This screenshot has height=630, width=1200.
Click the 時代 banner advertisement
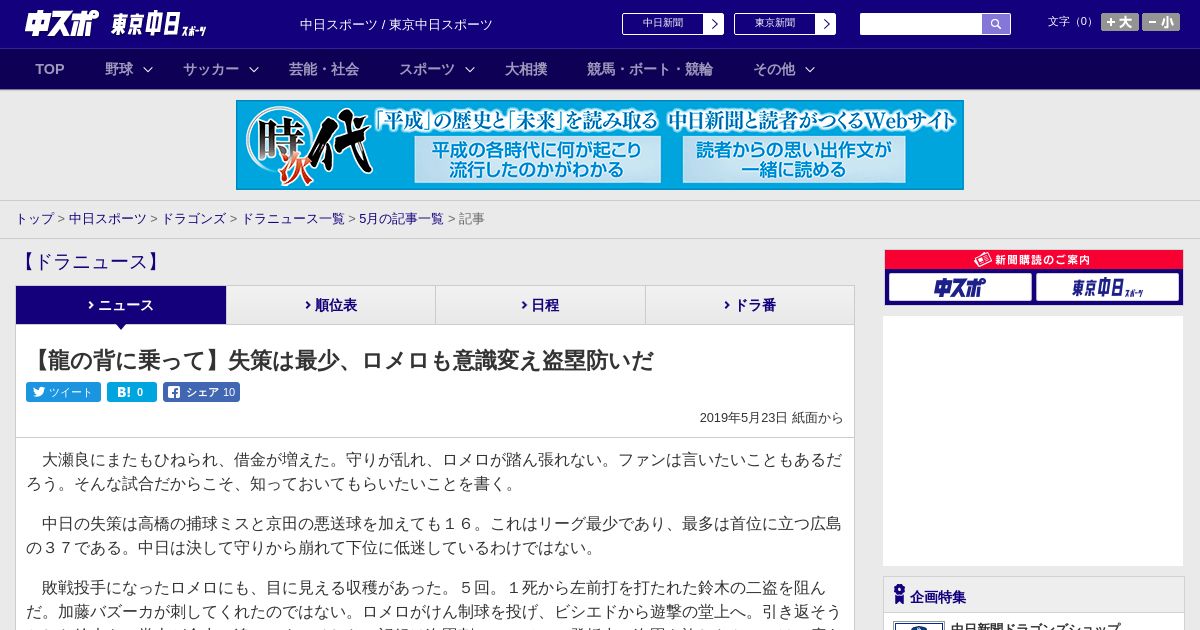point(600,145)
